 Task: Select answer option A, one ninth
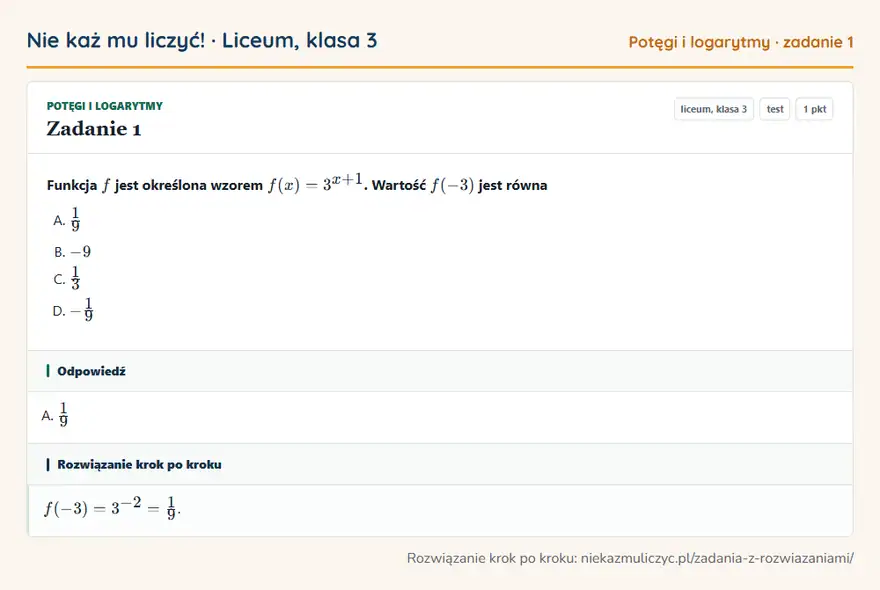(x=67, y=219)
